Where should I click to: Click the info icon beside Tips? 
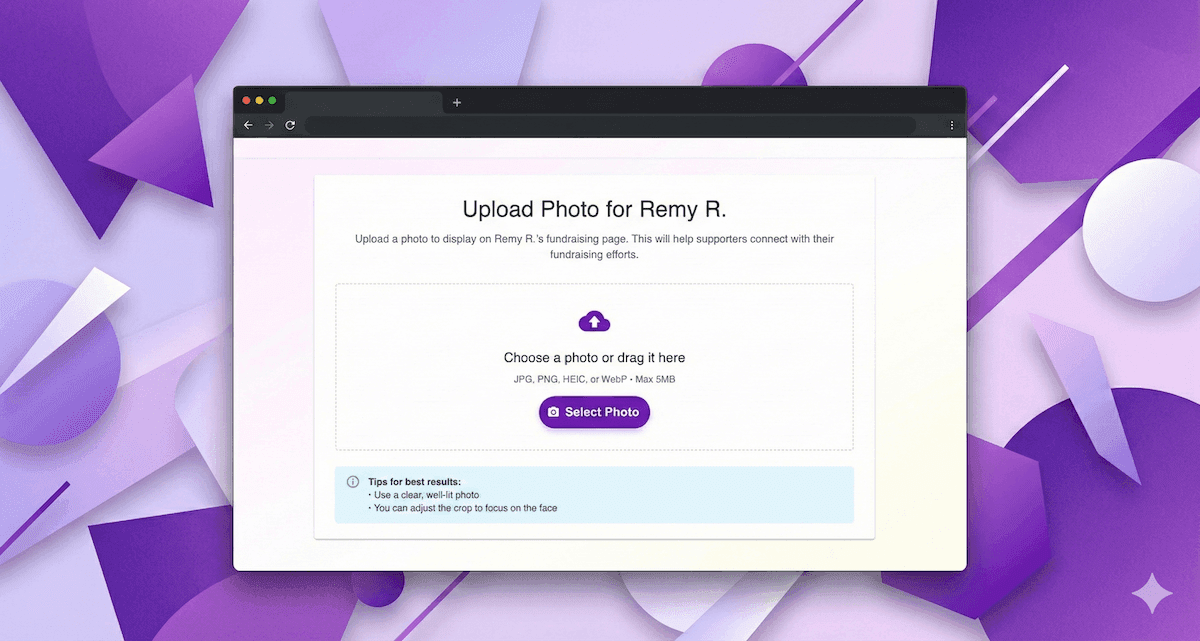pyautogui.click(x=352, y=482)
